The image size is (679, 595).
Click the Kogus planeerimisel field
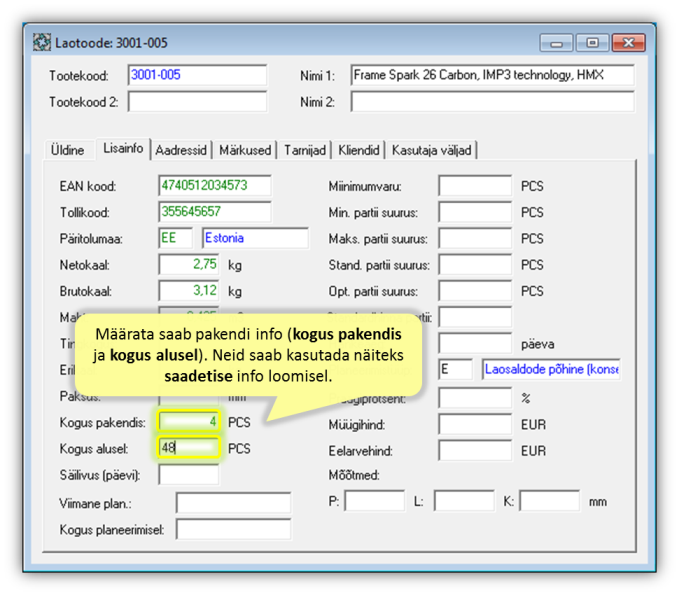[x=234, y=529]
